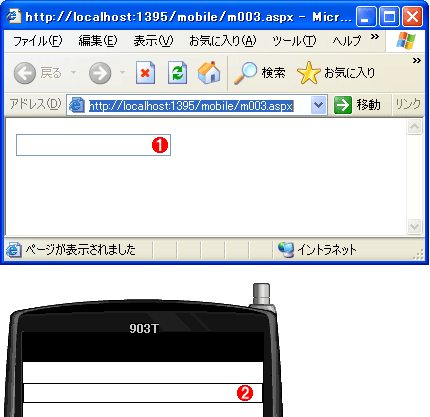The height and width of the screenshot is (417, 430).
Task: Refresh the page with green arrows icon
Action: tap(177, 72)
